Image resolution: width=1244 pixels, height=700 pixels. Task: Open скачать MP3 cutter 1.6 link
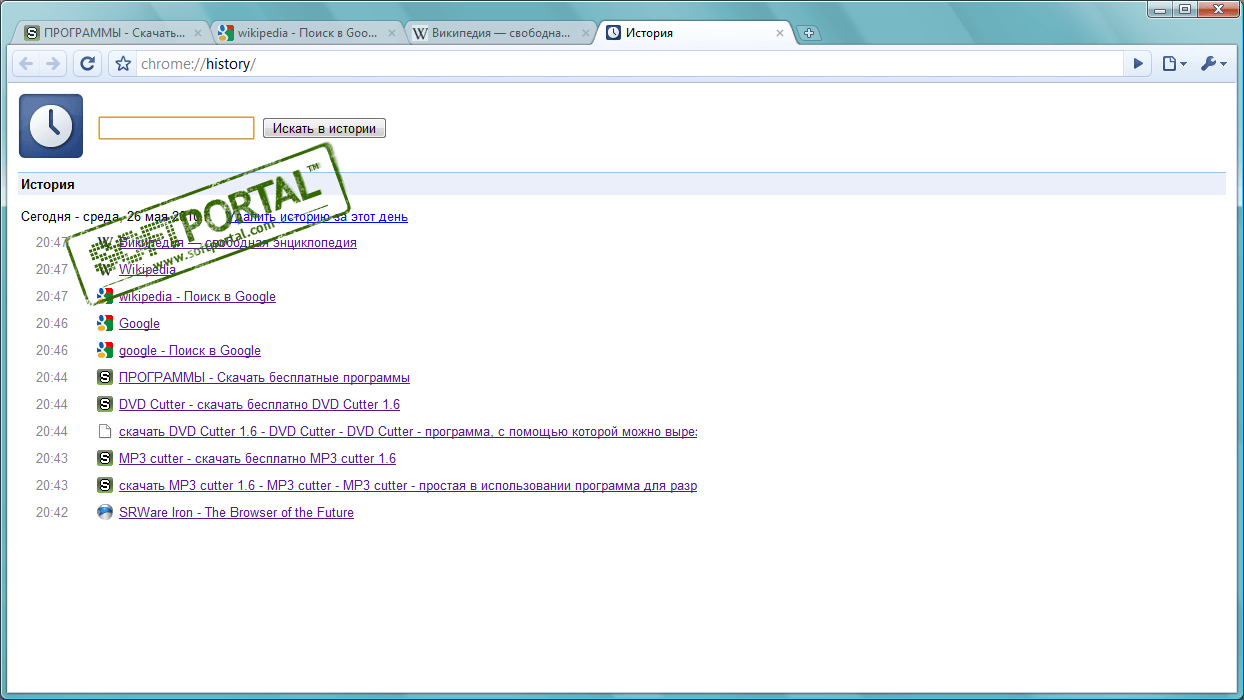coord(408,485)
